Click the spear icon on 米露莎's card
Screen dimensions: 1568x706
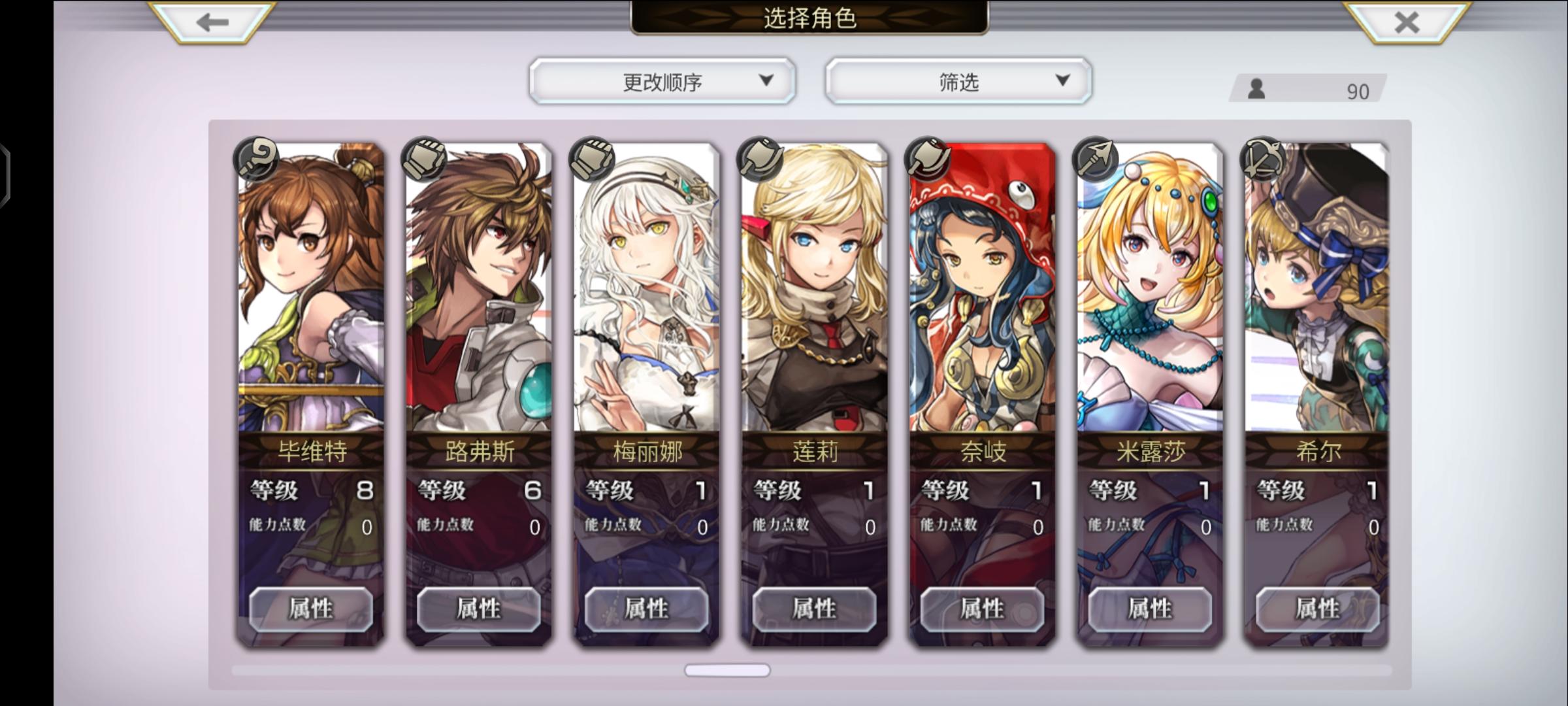click(x=1096, y=159)
